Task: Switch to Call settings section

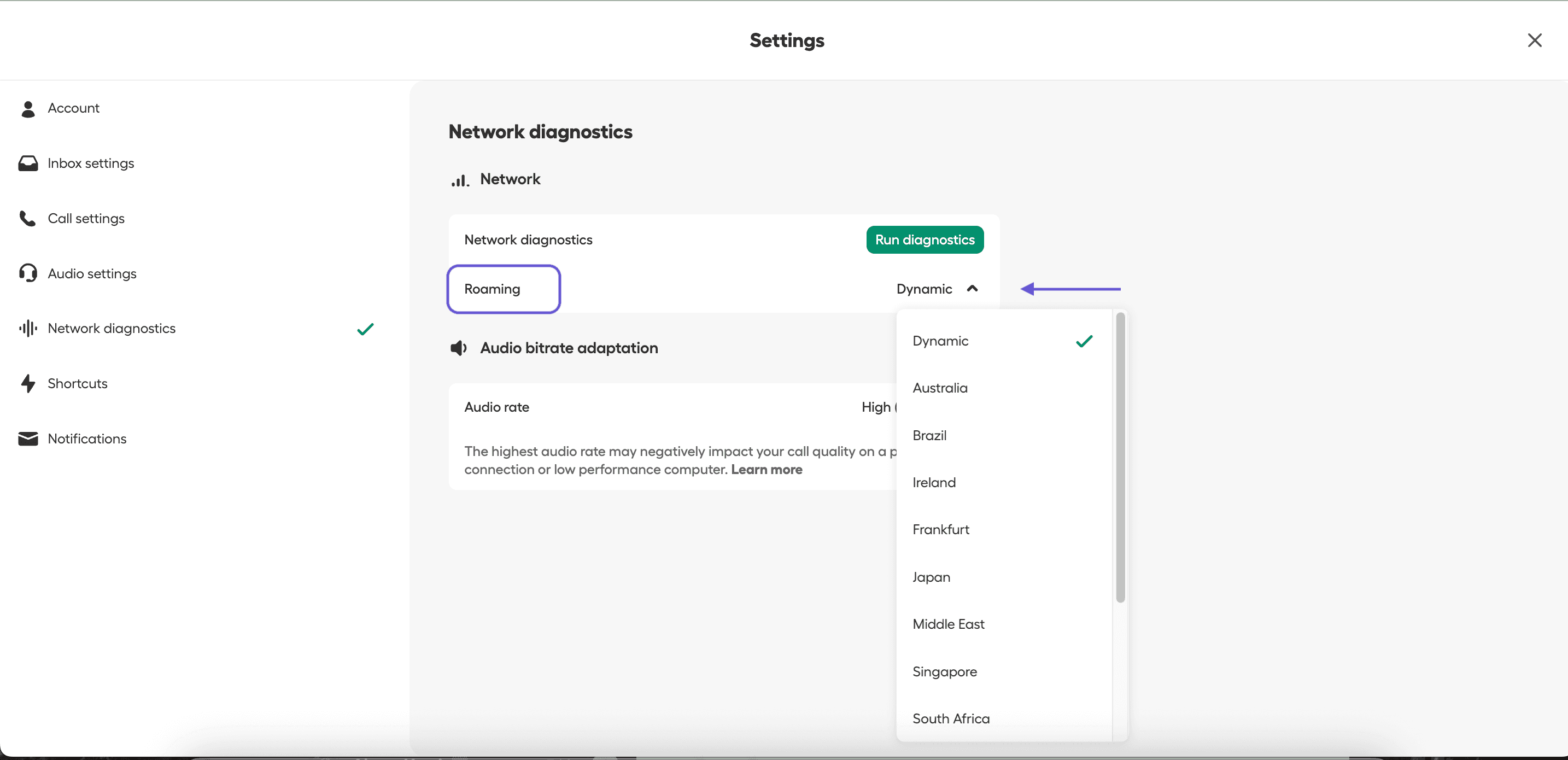Action: [86, 219]
